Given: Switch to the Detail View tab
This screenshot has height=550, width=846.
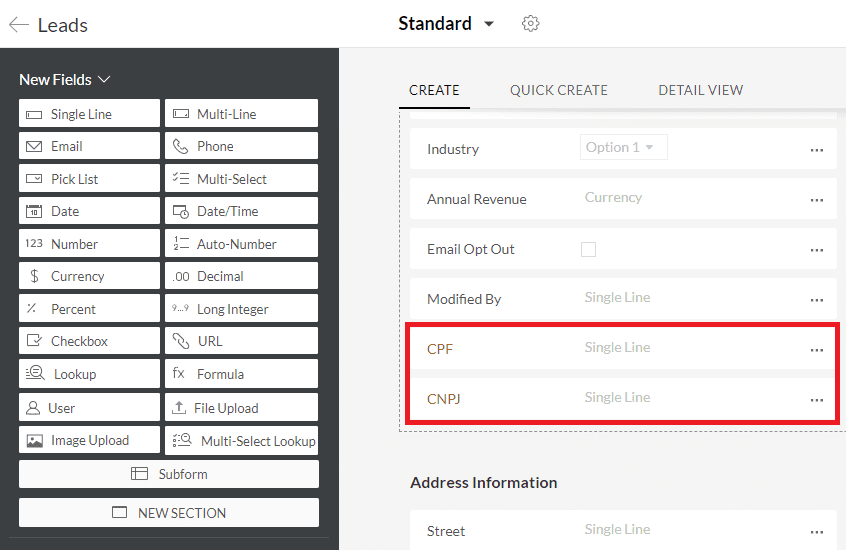Looking at the screenshot, I should (700, 90).
